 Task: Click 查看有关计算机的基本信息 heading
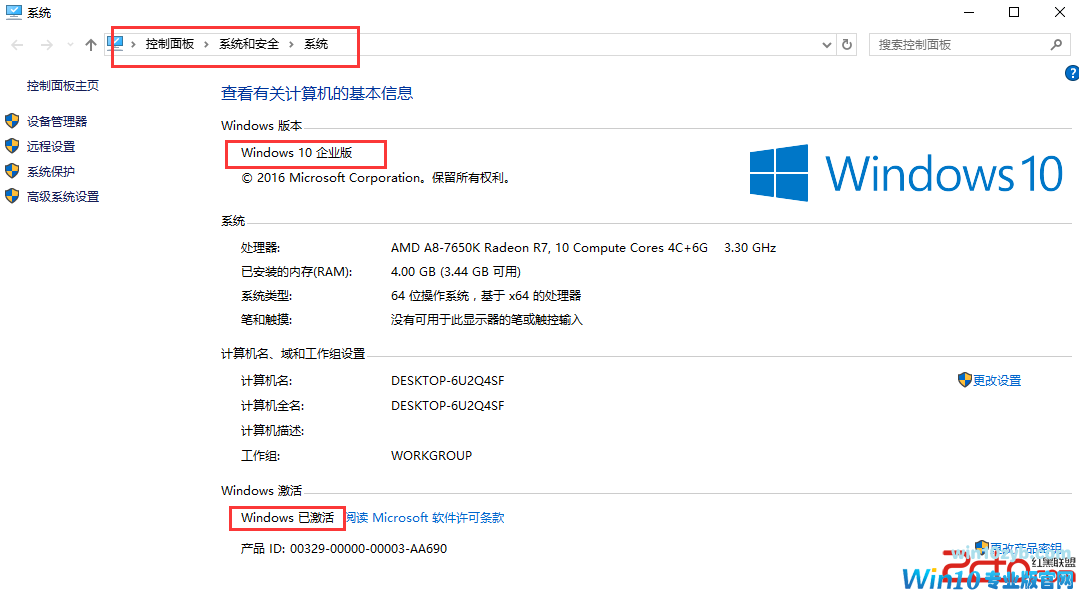317,93
